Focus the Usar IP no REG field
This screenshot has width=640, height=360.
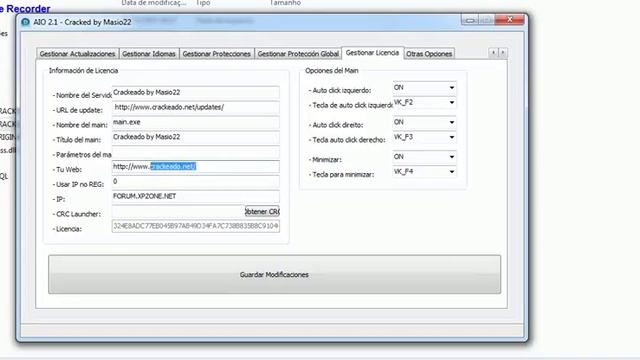196,182
